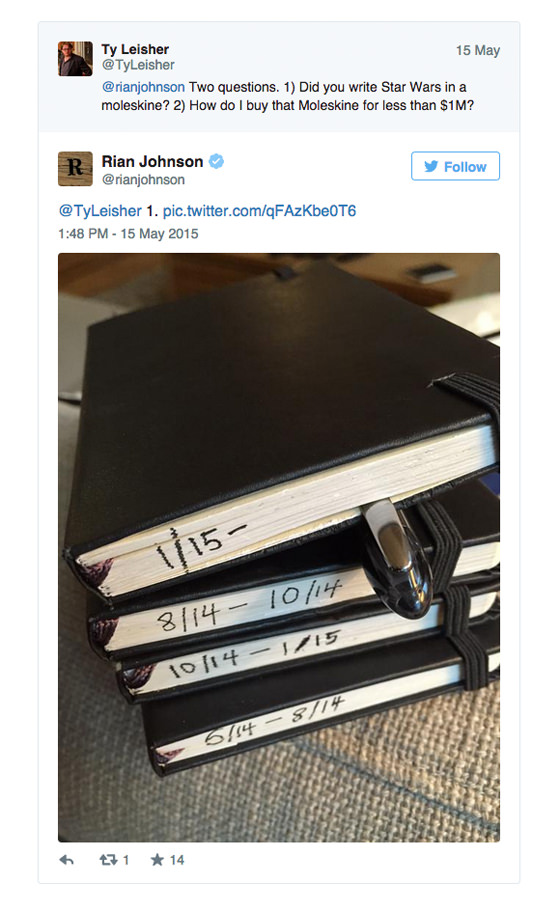Click the favorite star icon
The width and height of the screenshot is (560, 911).
tap(157, 859)
